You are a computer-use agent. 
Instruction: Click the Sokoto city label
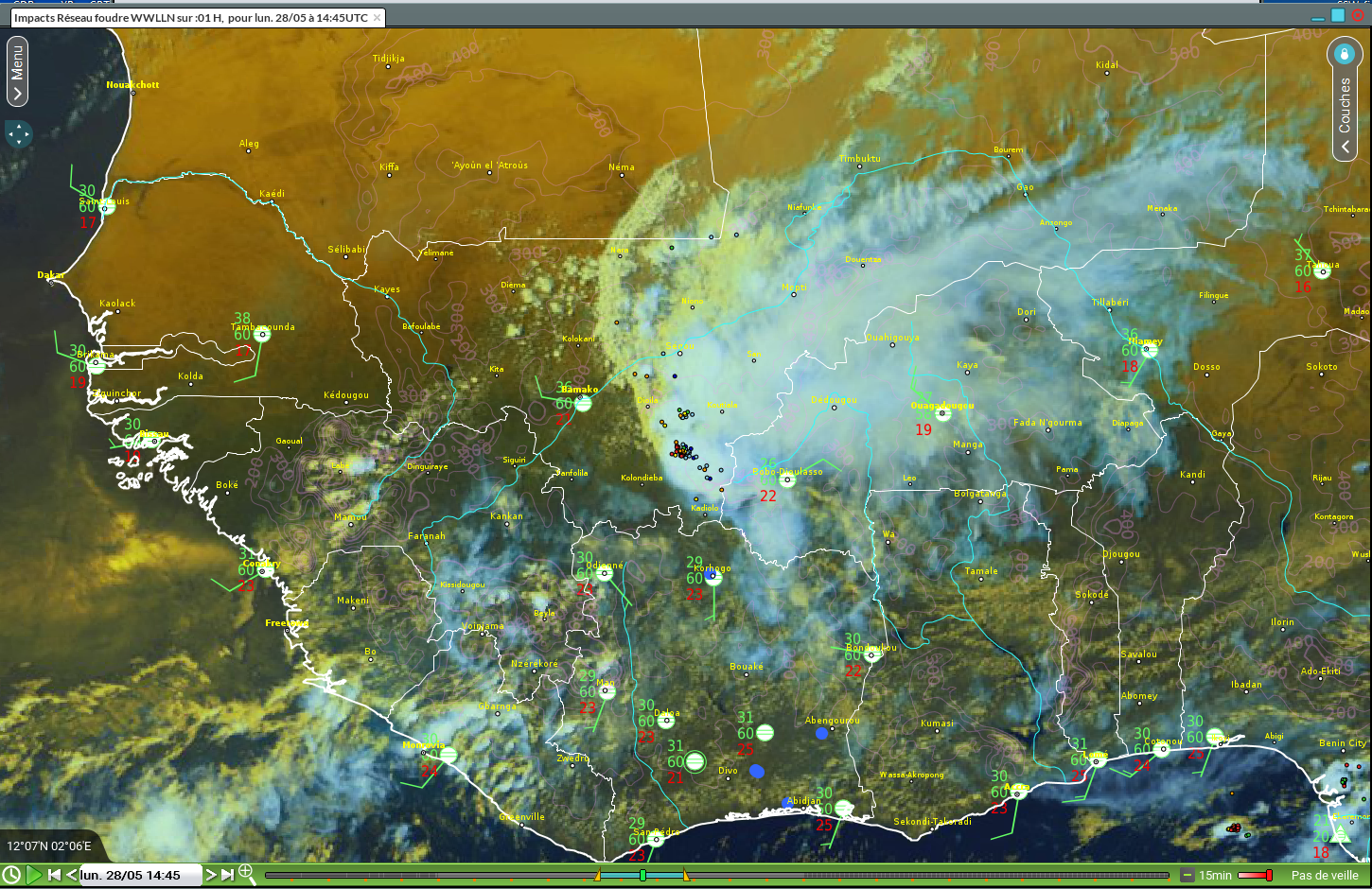click(x=1322, y=367)
